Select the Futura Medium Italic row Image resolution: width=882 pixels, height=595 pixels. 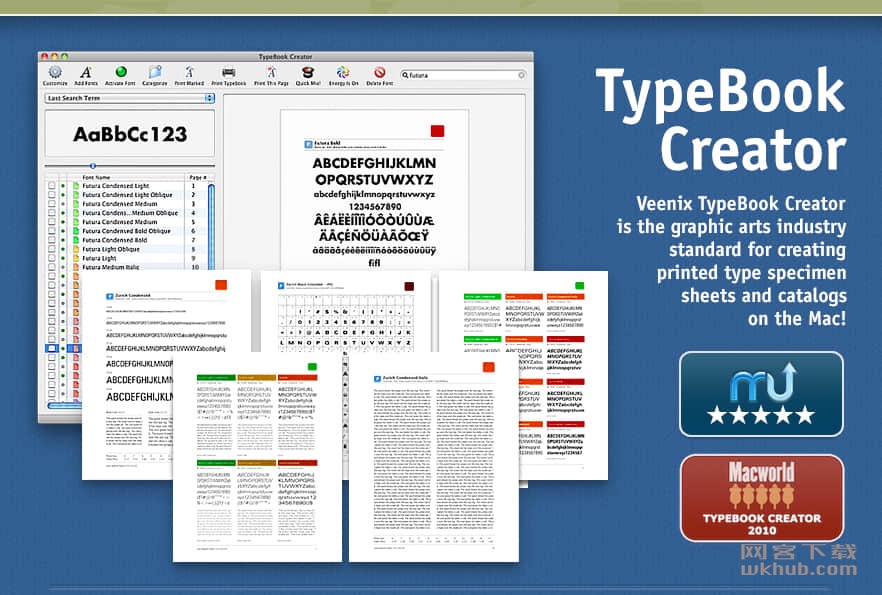click(x=128, y=267)
